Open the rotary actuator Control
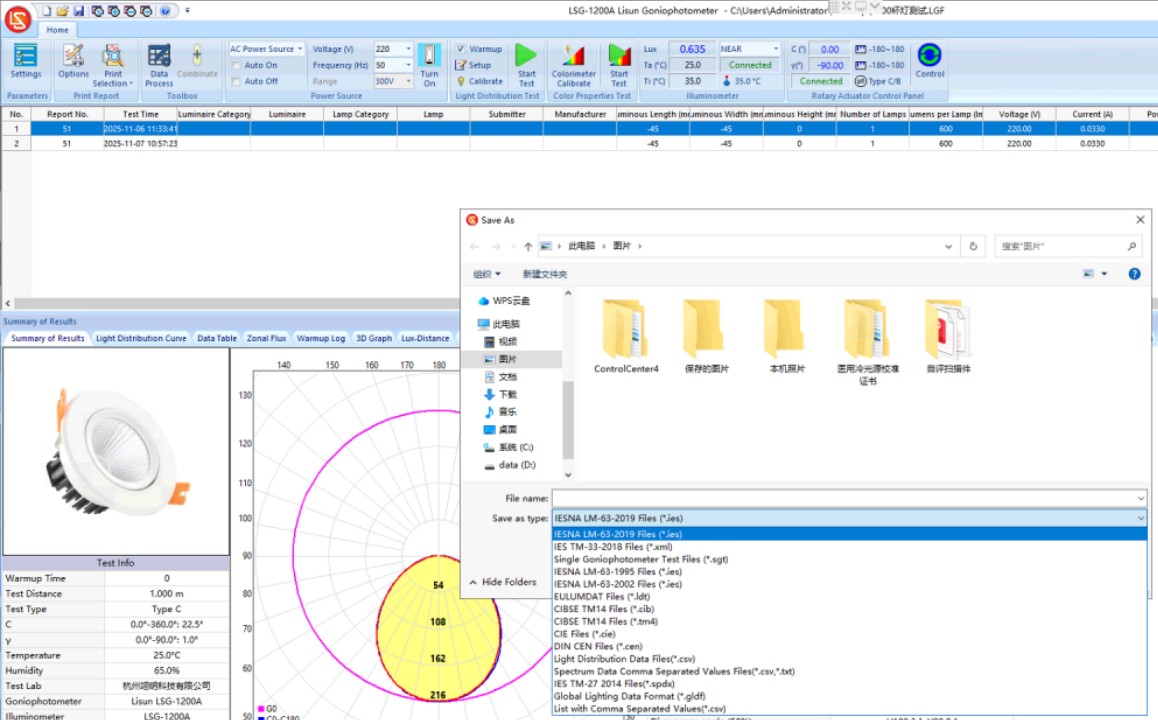 point(929,61)
